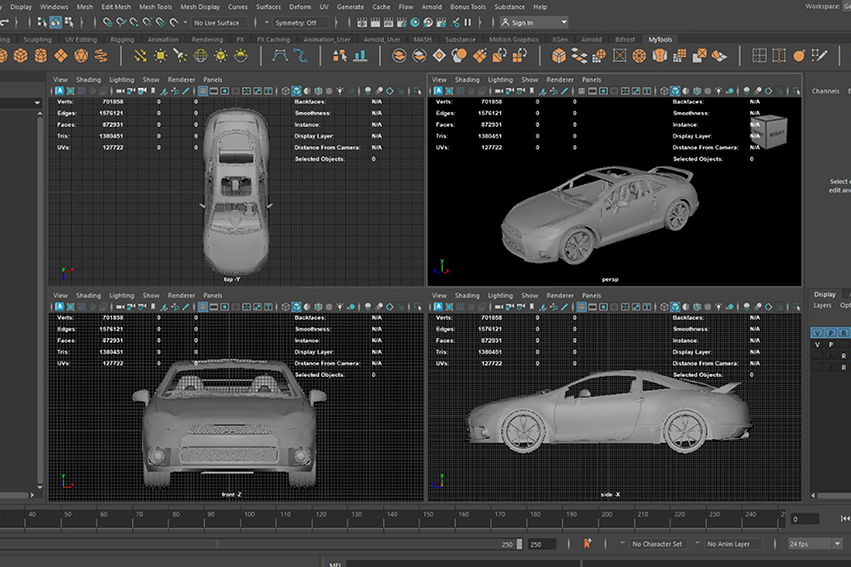Image resolution: width=851 pixels, height=567 pixels.
Task: Select the EP curve tool shelf icon
Action: 301,56
